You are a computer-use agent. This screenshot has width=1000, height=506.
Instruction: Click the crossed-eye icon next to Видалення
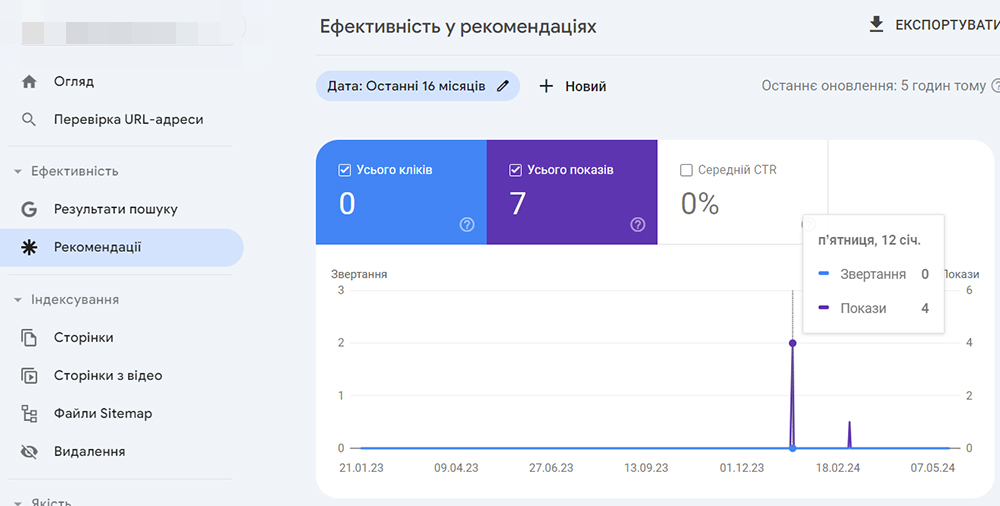pos(29,452)
